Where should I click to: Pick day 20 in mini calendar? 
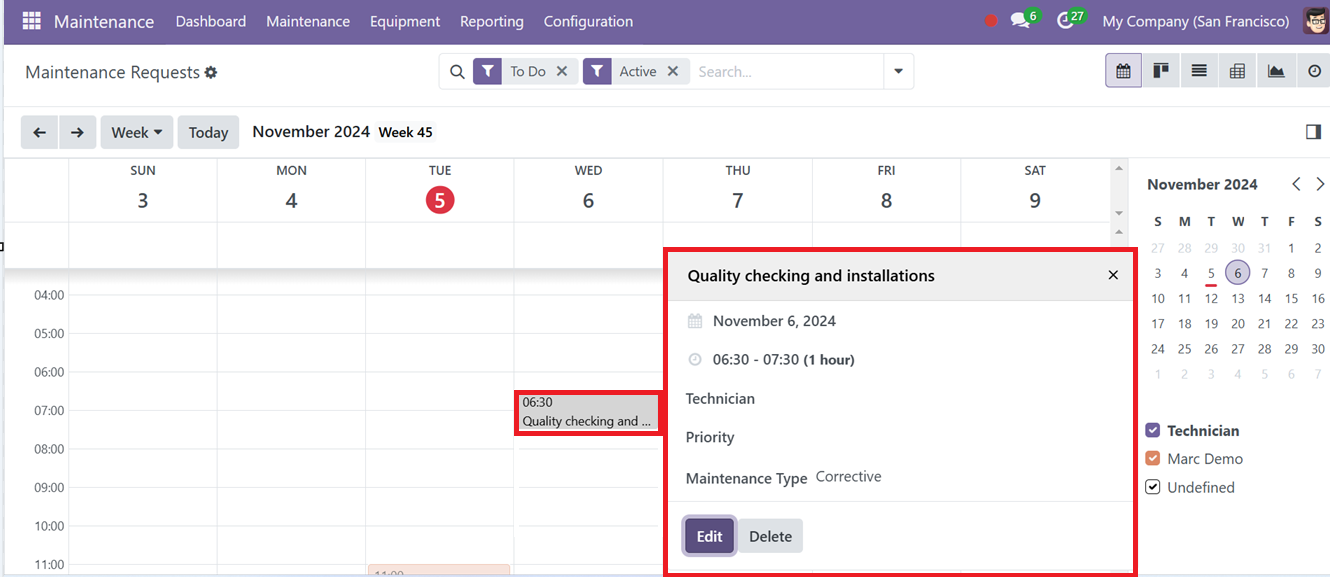[x=1238, y=323]
